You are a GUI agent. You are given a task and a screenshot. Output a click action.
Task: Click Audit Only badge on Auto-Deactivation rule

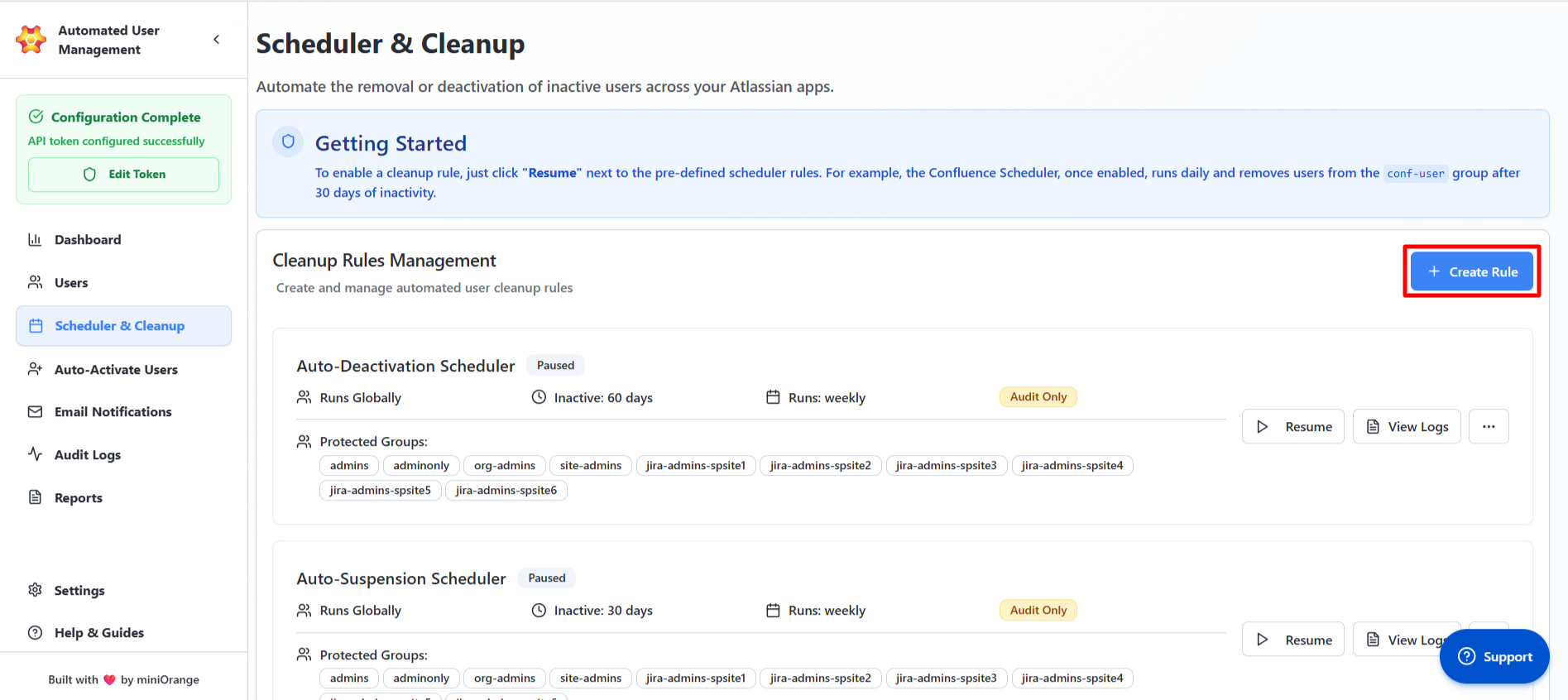pos(1038,397)
